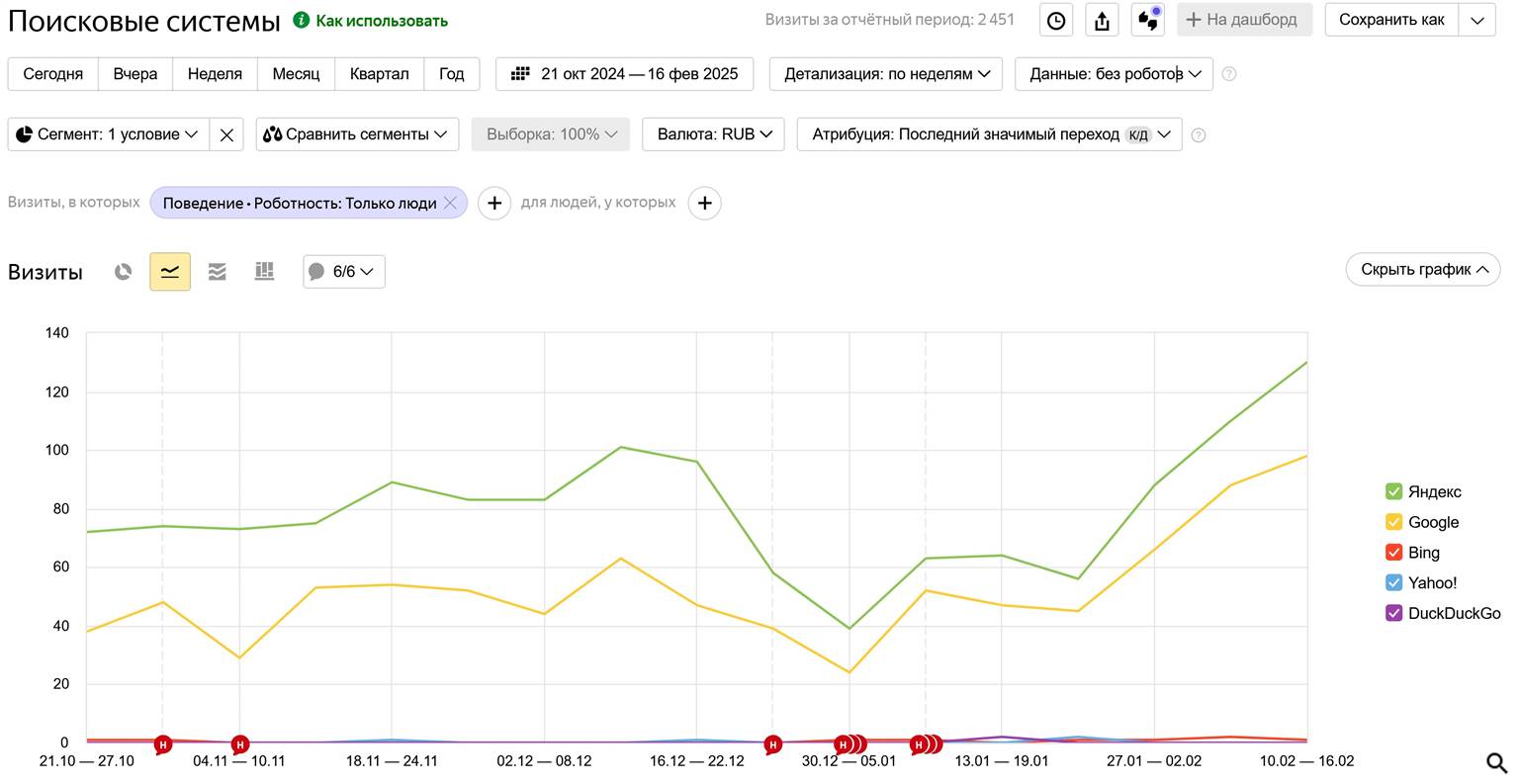
Task: Toggle the Яндекс series checkbox
Action: pos(1393,491)
